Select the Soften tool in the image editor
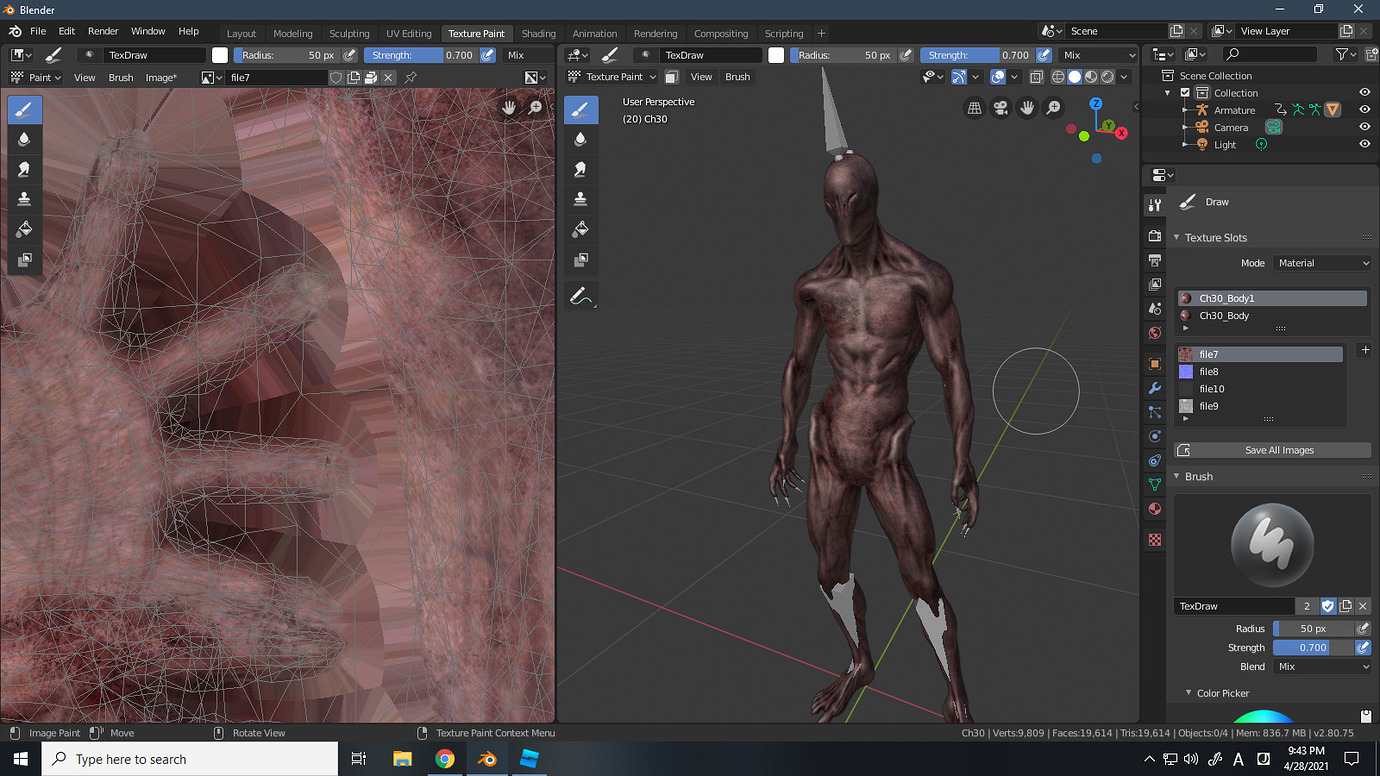Image resolution: width=1380 pixels, height=776 pixels. point(25,140)
